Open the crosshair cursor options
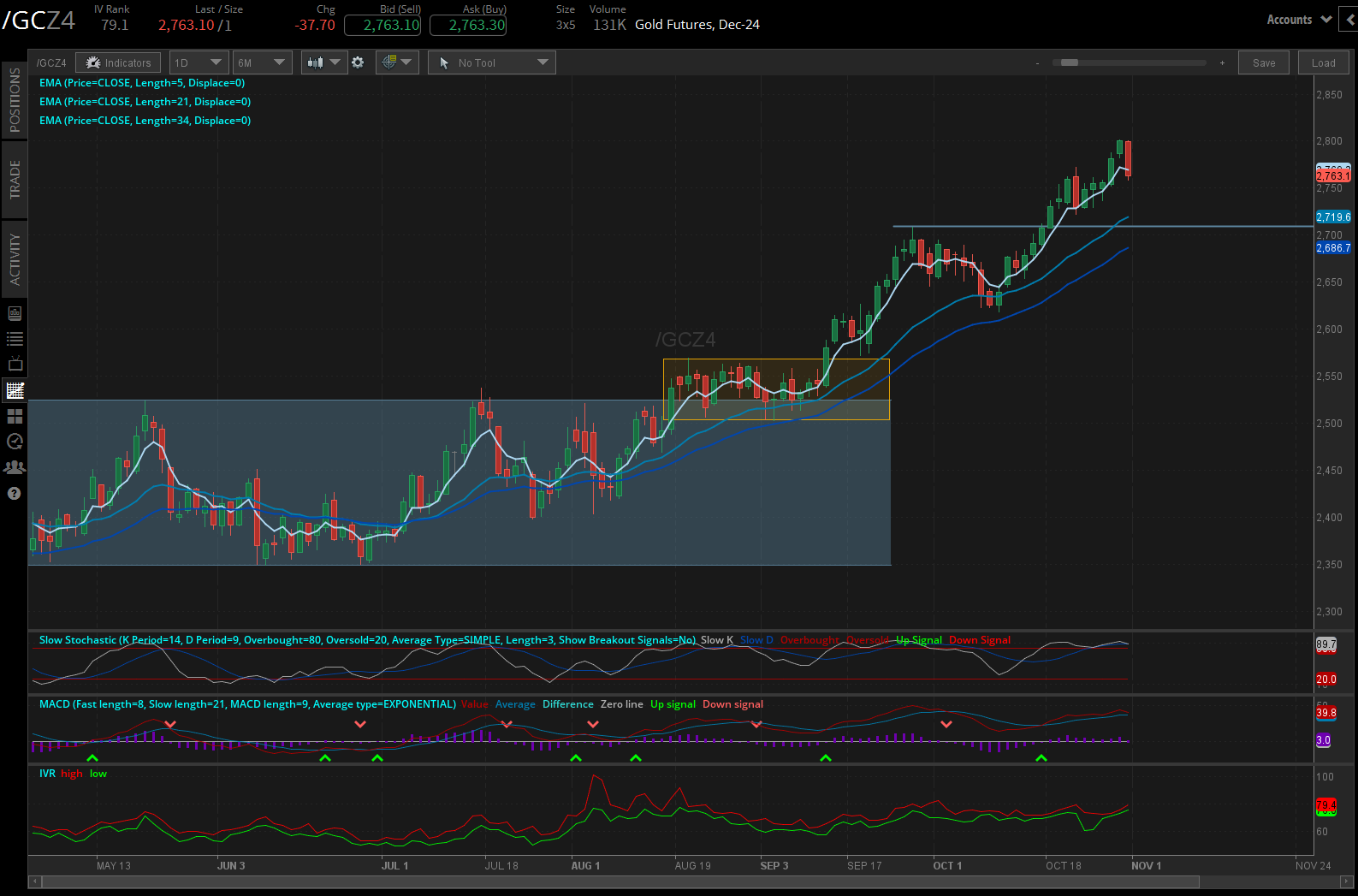 click(x=396, y=62)
